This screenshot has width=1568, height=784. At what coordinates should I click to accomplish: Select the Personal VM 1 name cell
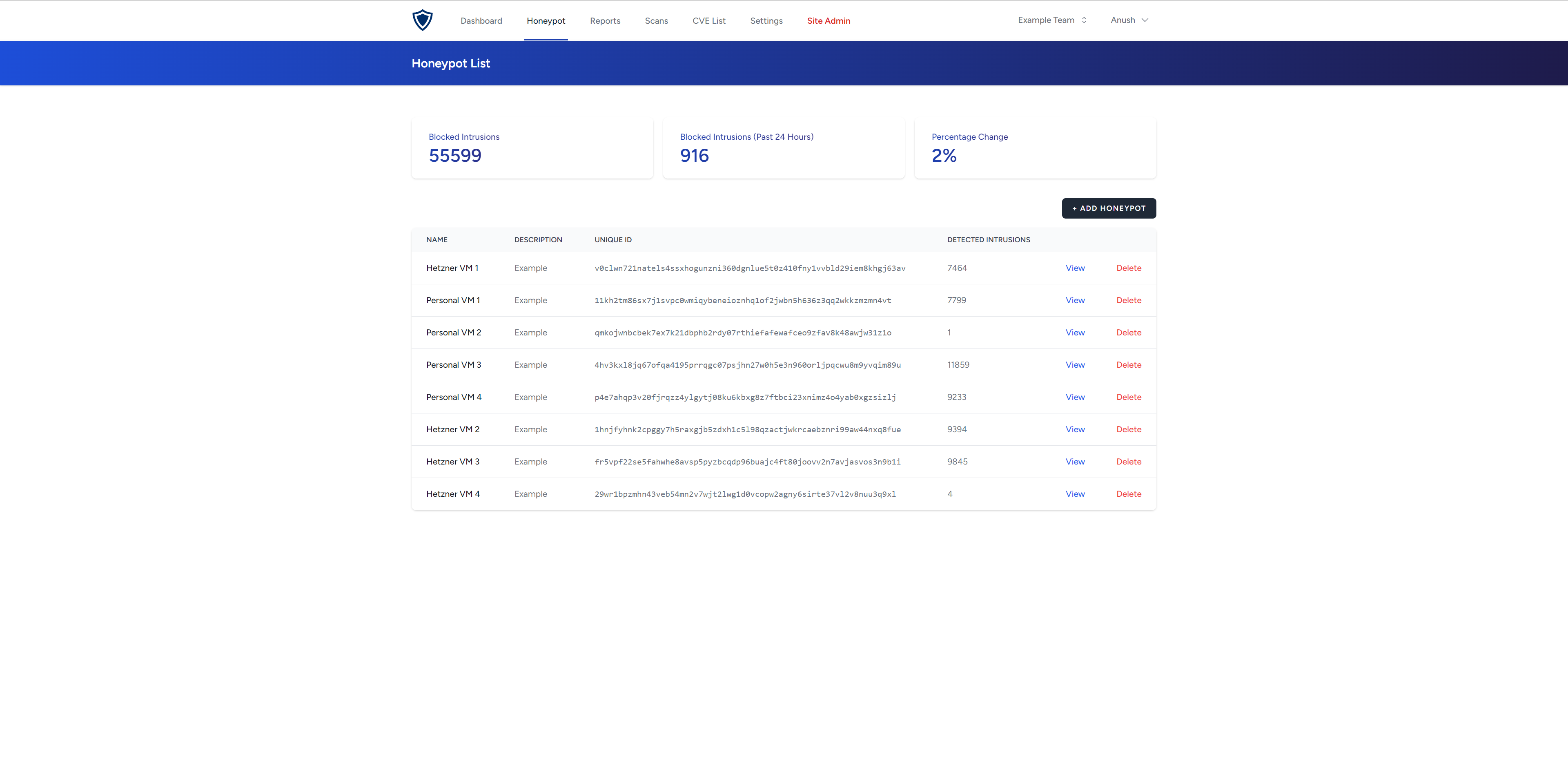[453, 300]
